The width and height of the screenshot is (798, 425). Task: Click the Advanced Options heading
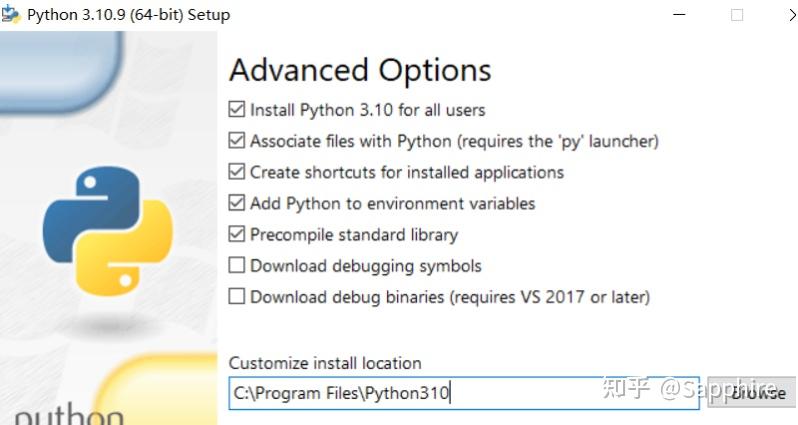point(360,70)
